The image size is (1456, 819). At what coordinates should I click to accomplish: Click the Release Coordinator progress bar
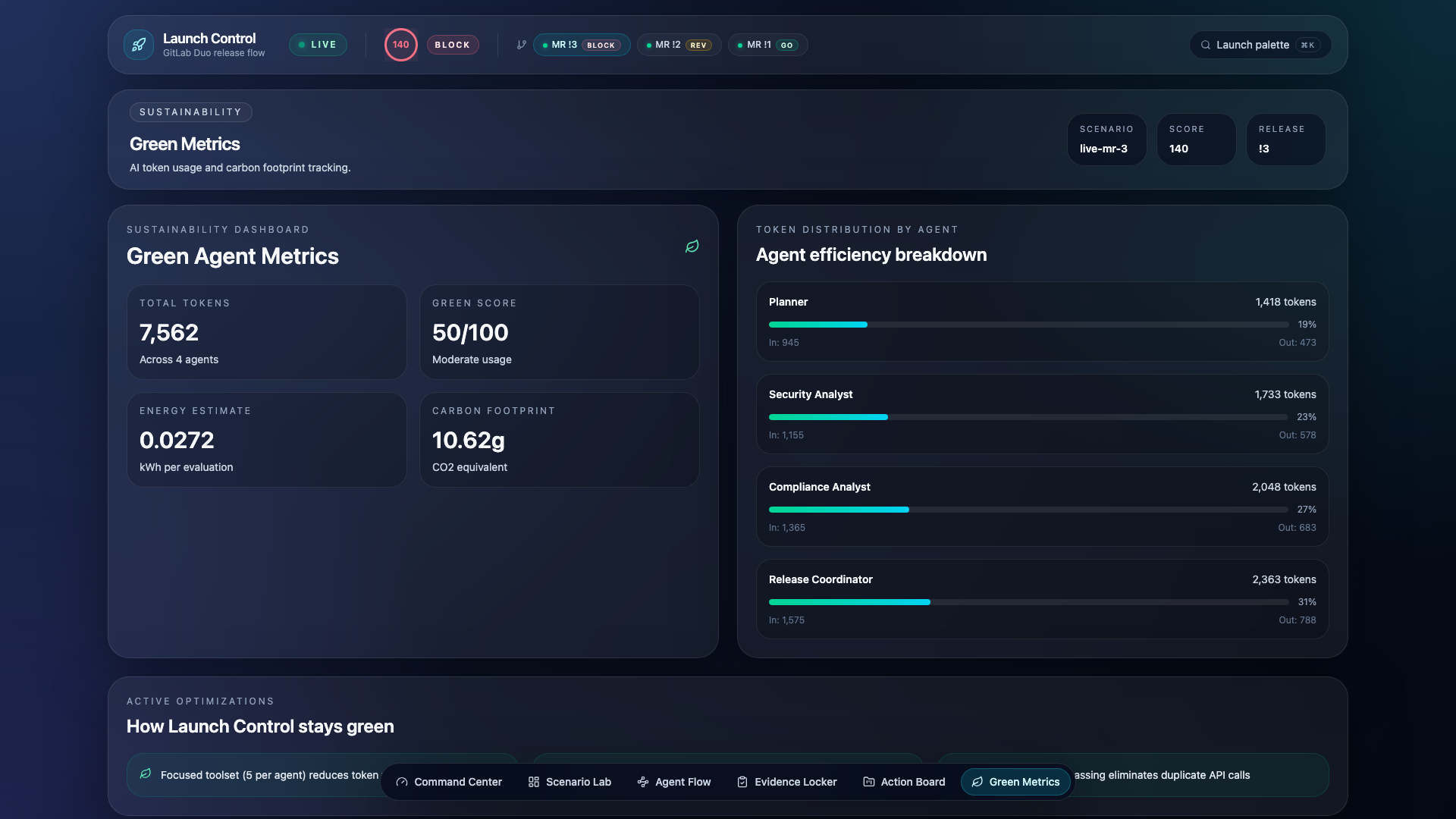point(1028,602)
